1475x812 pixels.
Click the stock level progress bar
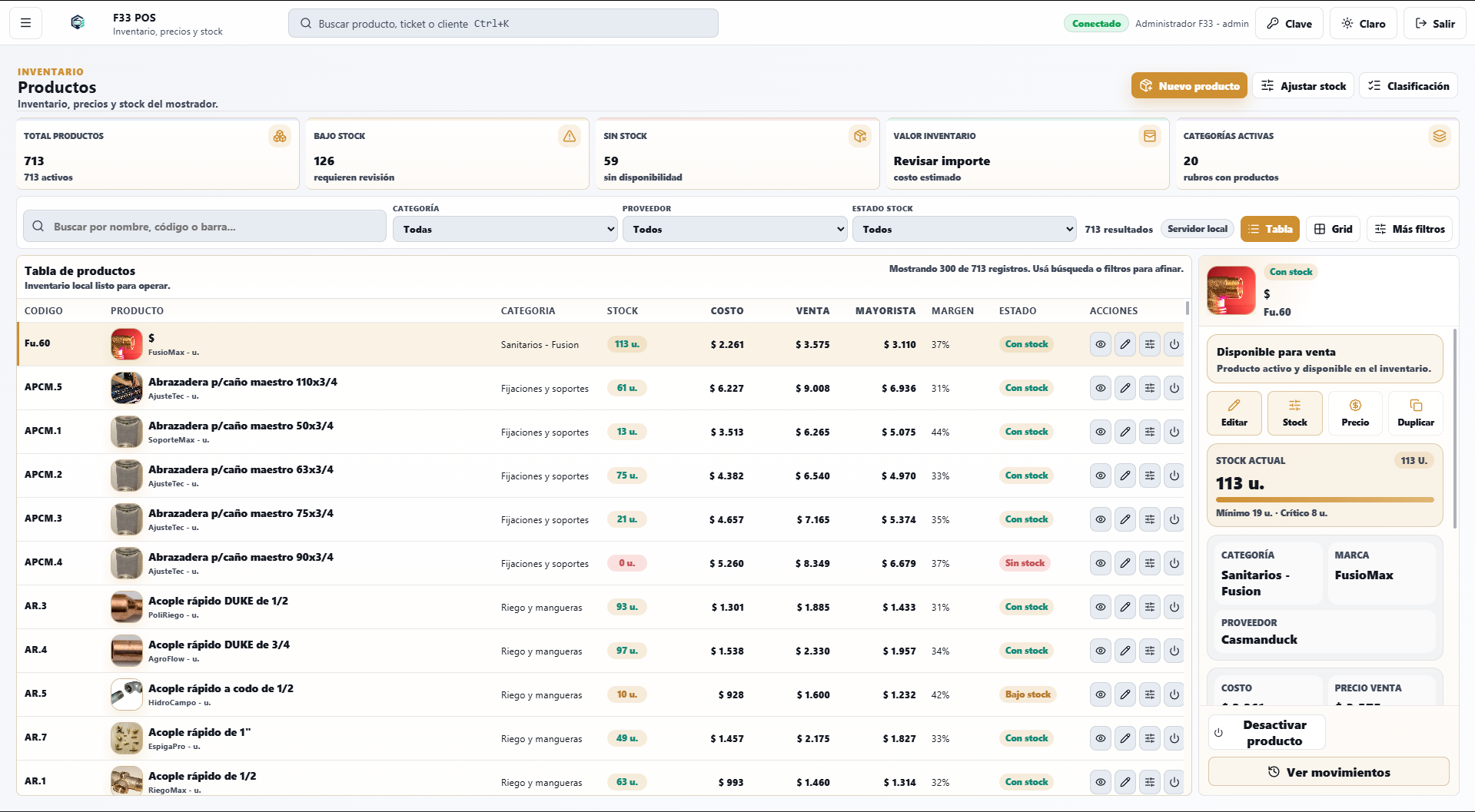[1325, 500]
